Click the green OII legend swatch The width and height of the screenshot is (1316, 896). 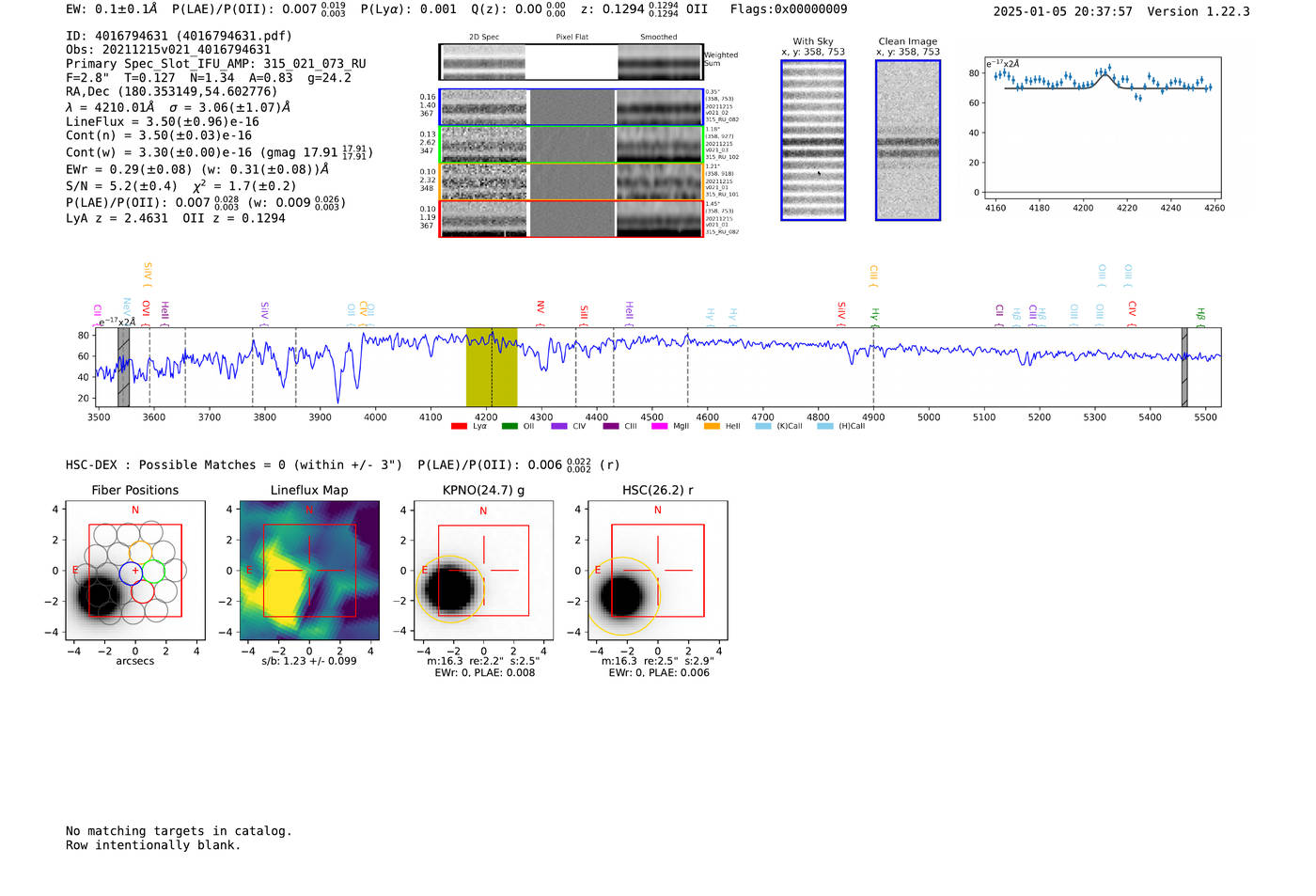click(x=509, y=427)
